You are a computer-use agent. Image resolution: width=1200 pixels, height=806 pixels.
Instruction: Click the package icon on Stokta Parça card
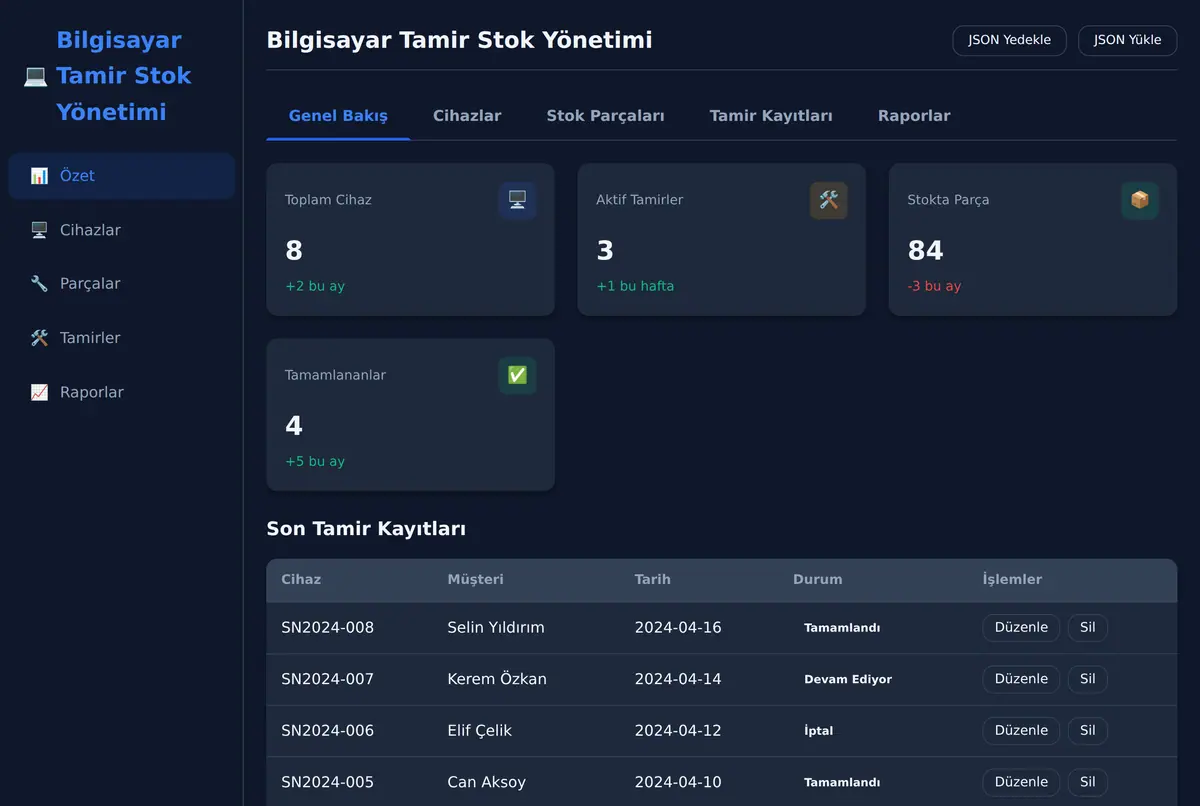point(1140,200)
